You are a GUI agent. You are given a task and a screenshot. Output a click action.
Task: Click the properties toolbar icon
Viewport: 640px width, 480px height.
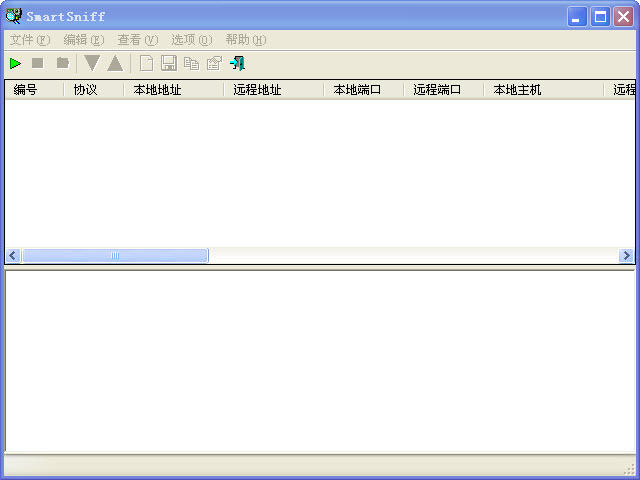(x=214, y=63)
